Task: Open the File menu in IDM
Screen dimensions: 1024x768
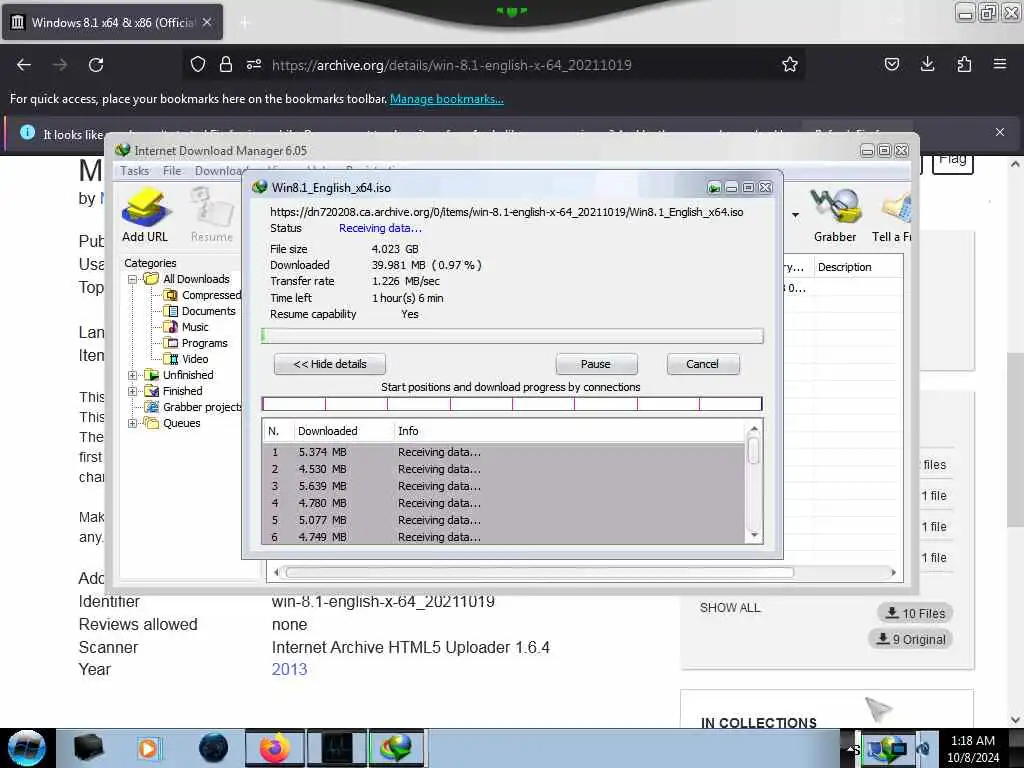Action: coord(172,171)
